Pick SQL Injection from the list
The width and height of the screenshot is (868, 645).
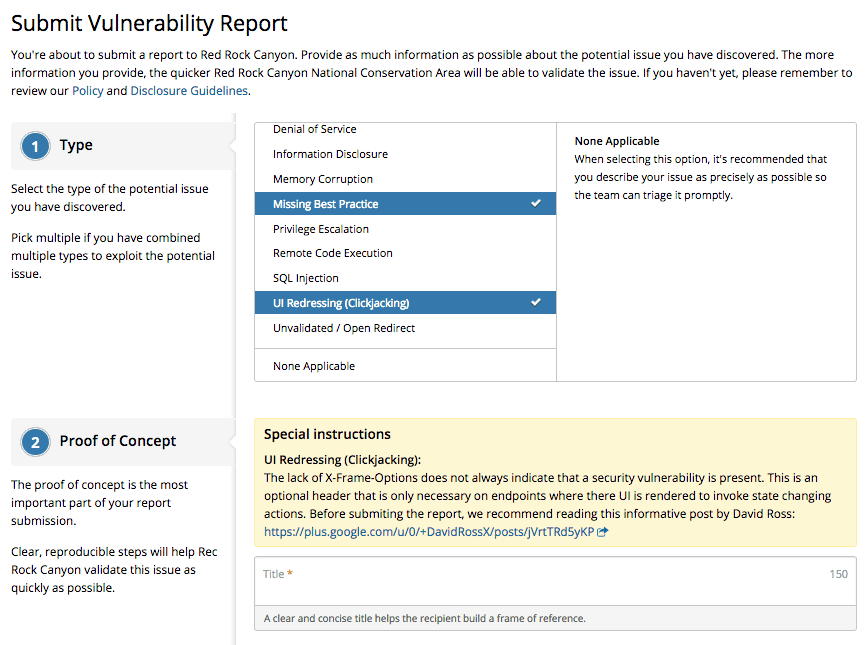(x=306, y=278)
